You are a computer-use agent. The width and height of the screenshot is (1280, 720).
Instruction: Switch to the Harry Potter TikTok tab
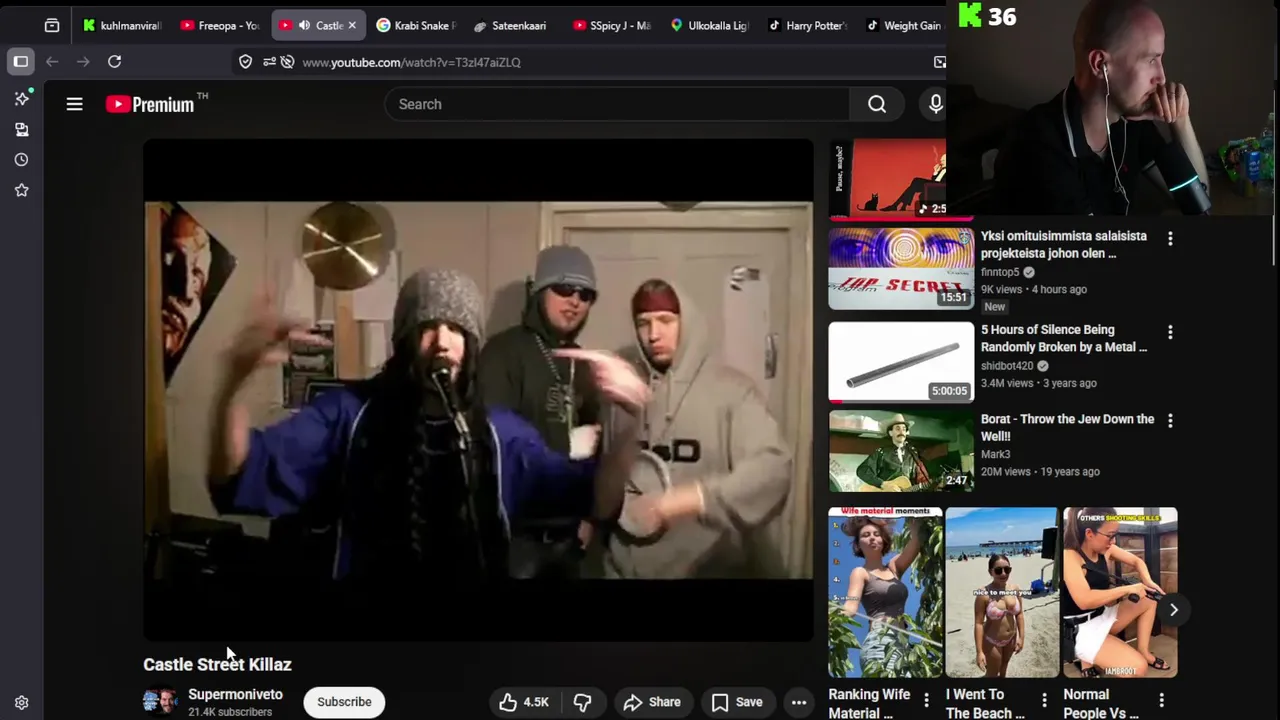point(808,25)
